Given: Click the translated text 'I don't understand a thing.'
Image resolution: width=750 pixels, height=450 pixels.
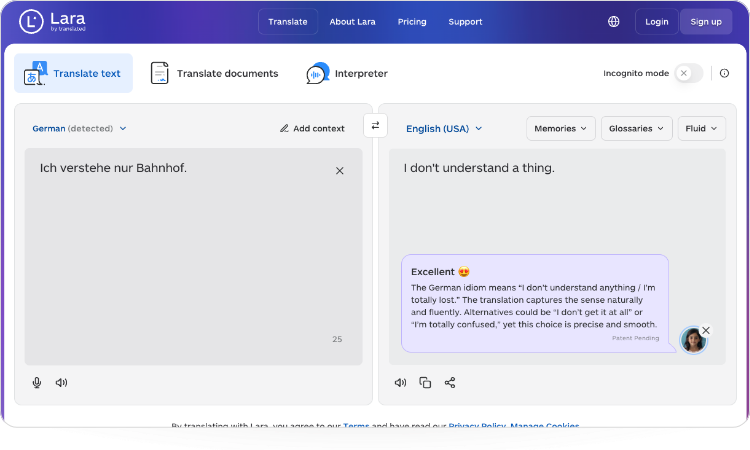Looking at the screenshot, I should [479, 168].
